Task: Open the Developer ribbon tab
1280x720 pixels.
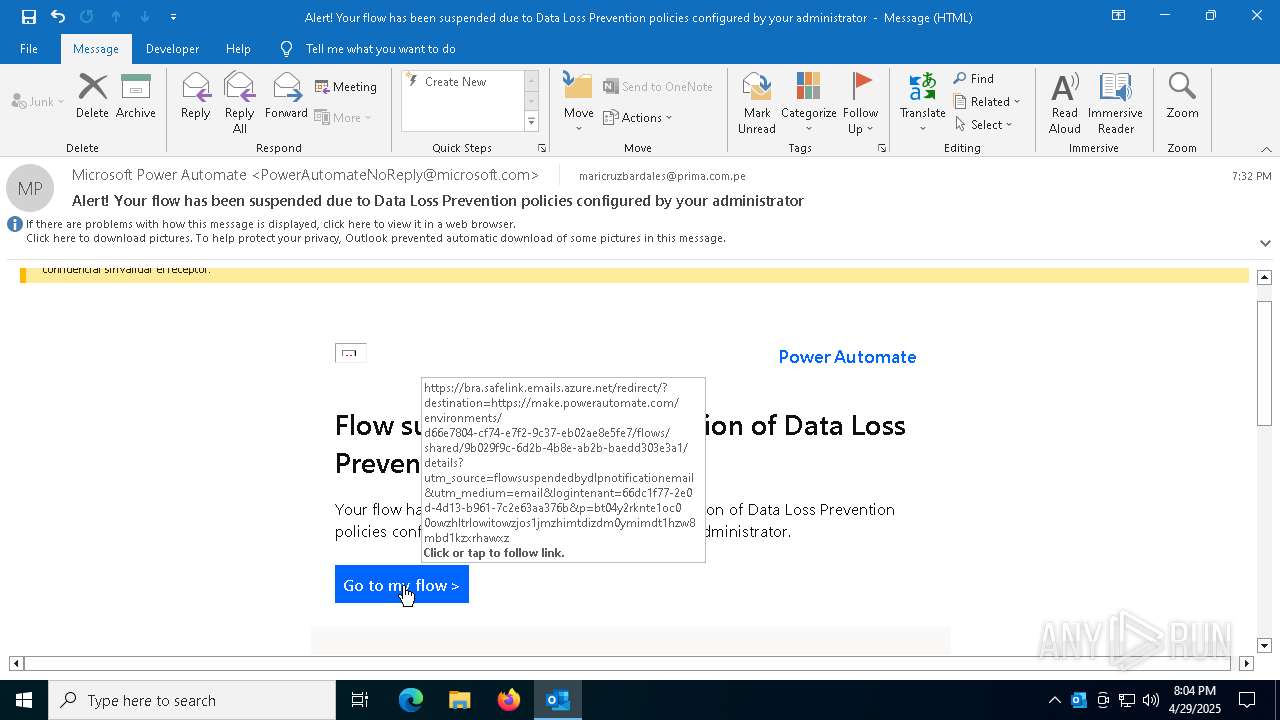Action: coord(172,48)
